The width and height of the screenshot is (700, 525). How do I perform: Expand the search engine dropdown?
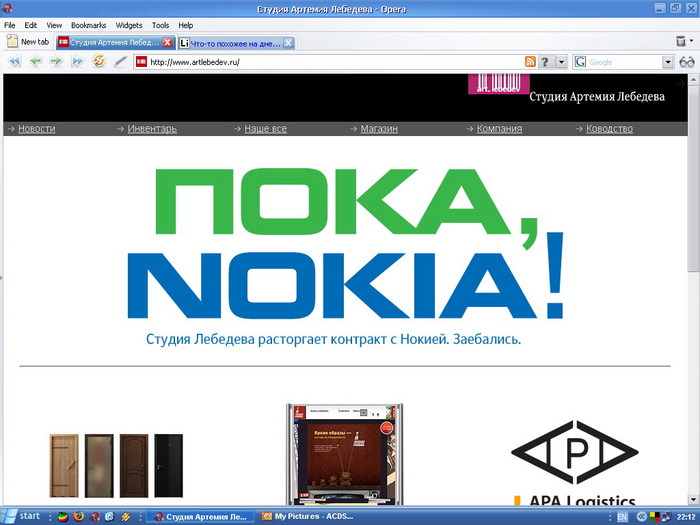click(668, 62)
